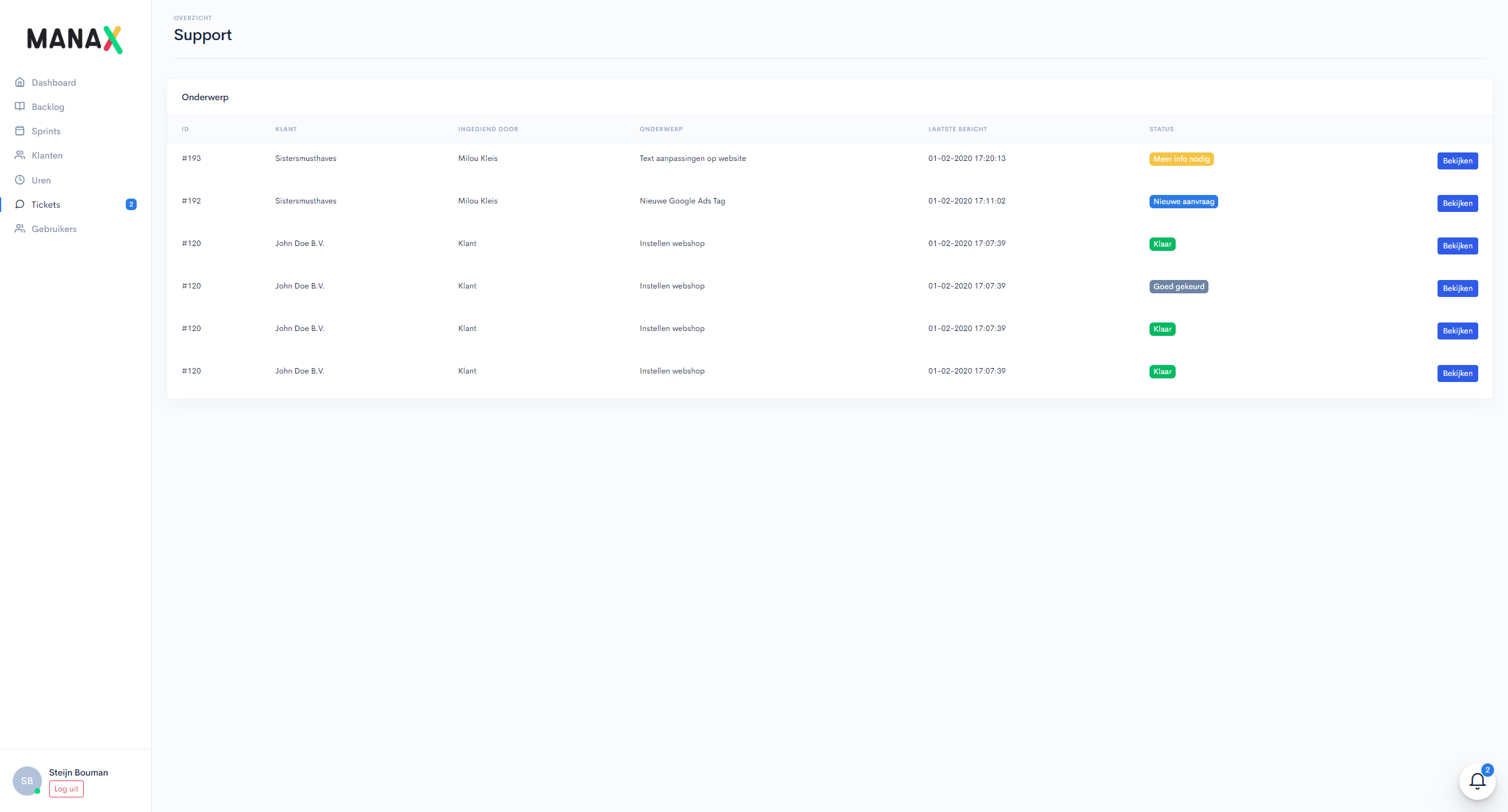Click the Onderwerp card heading
Viewport: 1508px width, 812px height.
click(x=205, y=97)
